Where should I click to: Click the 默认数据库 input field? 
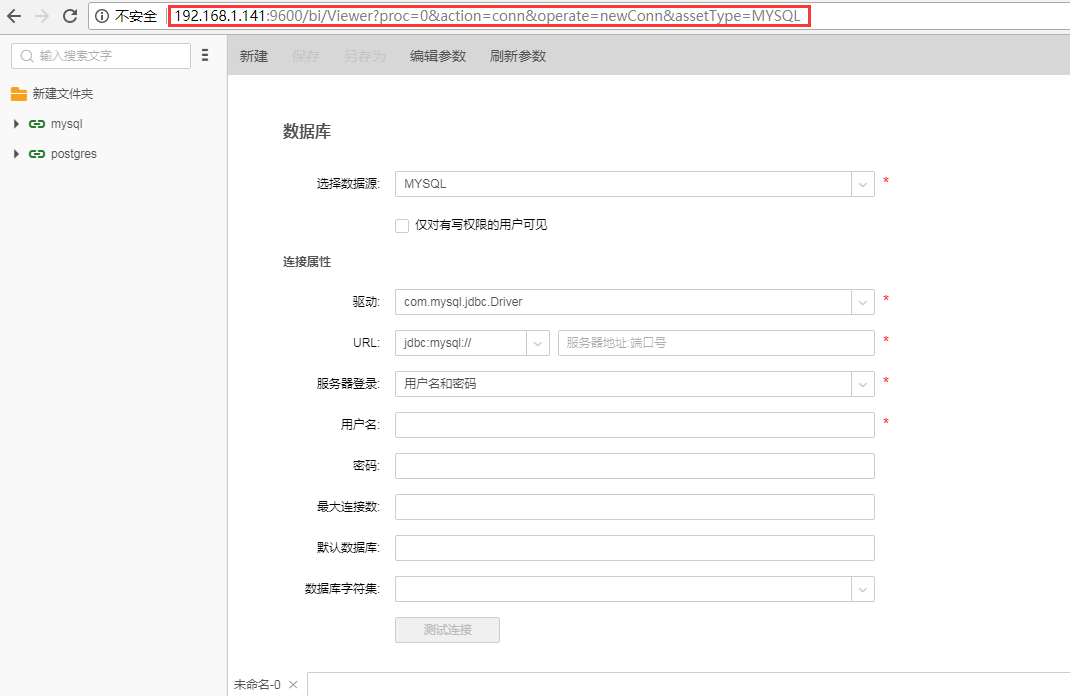[x=635, y=548]
